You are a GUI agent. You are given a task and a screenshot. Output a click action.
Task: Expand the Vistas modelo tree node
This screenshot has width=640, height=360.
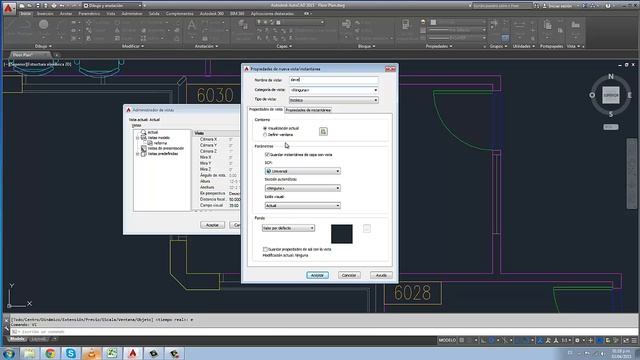pyautogui.click(x=138, y=138)
